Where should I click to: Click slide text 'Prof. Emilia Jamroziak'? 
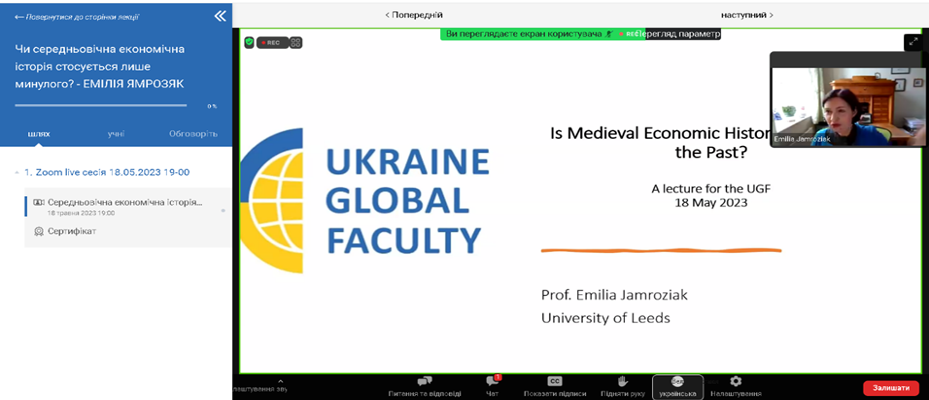pyautogui.click(x=614, y=295)
